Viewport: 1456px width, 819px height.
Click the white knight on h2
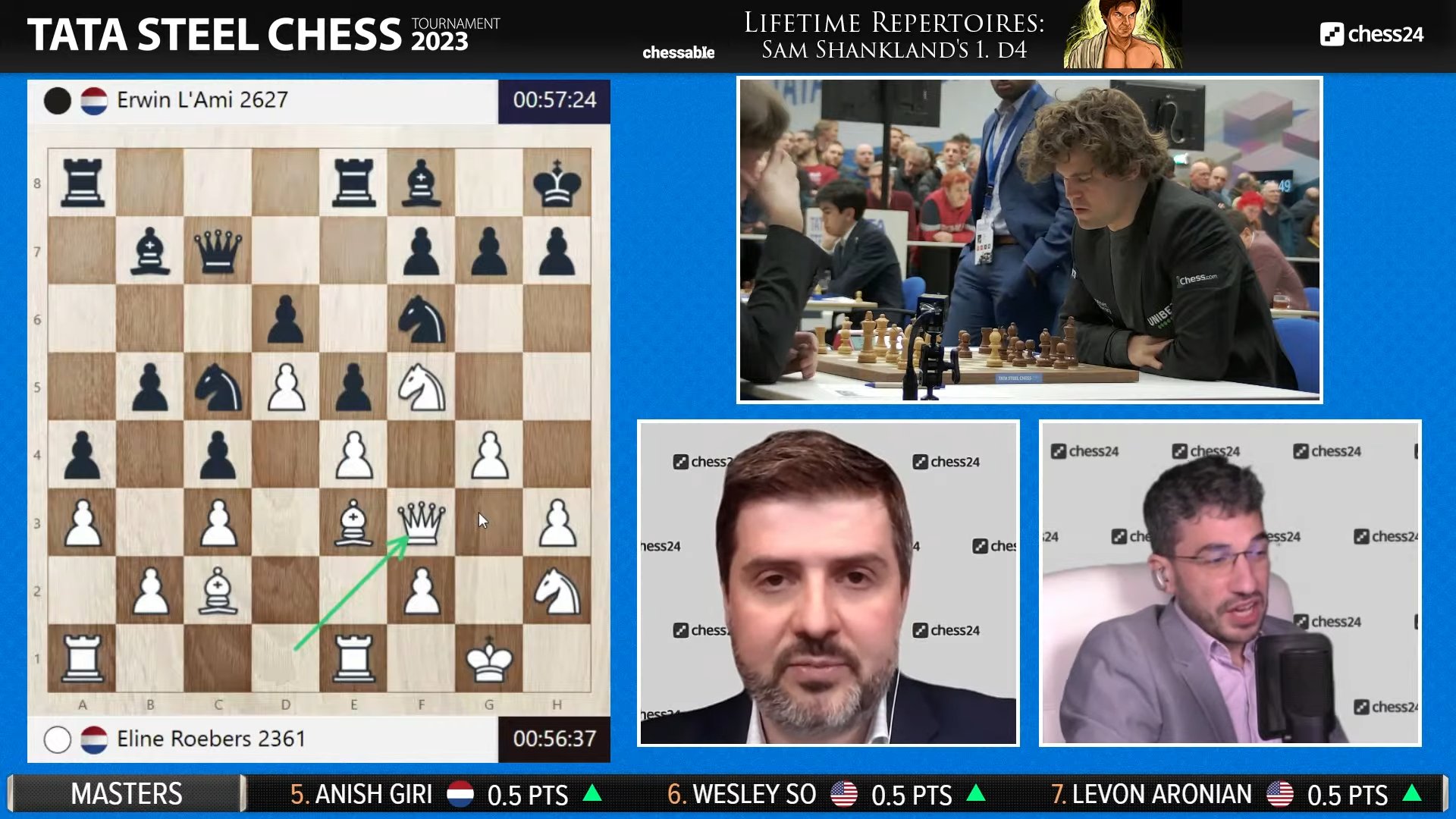pos(557,590)
